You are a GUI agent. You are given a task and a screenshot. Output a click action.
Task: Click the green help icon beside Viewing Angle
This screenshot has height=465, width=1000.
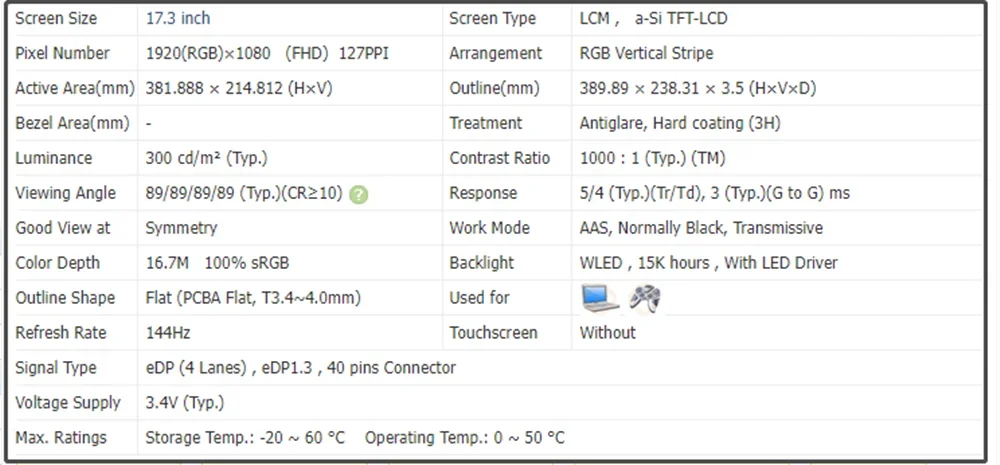(359, 194)
